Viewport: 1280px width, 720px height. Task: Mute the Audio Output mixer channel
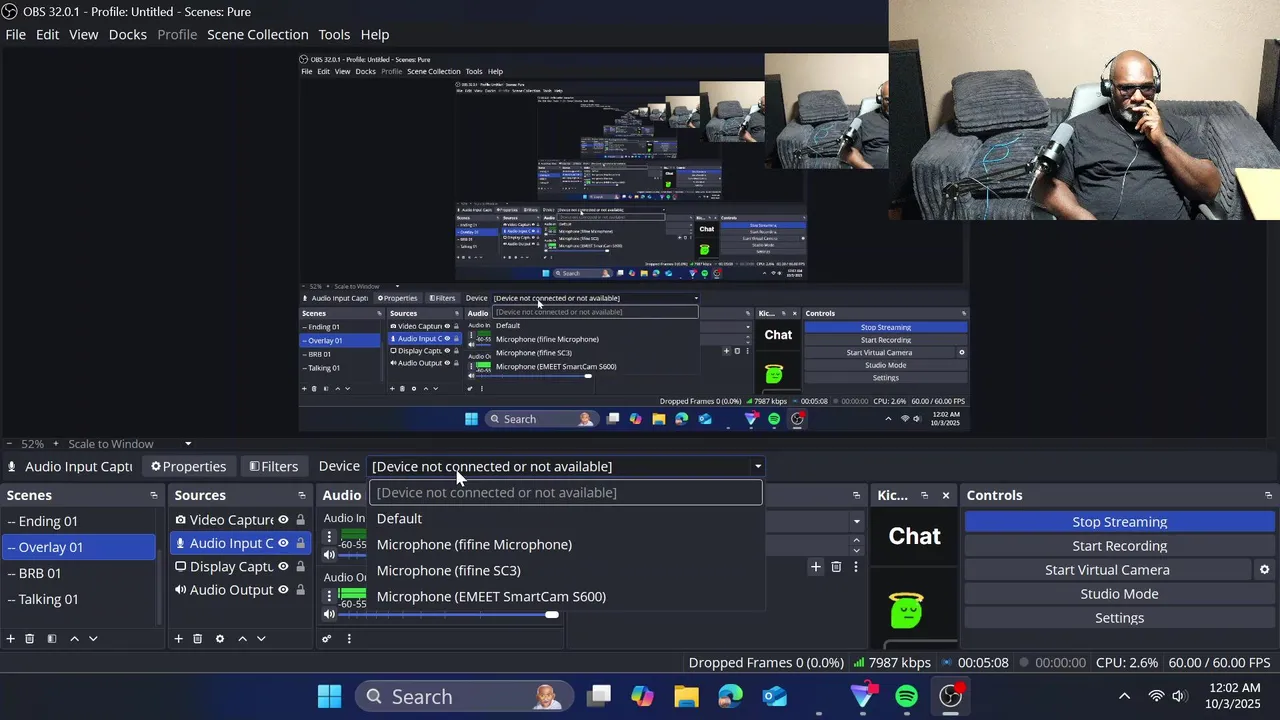pyautogui.click(x=329, y=614)
